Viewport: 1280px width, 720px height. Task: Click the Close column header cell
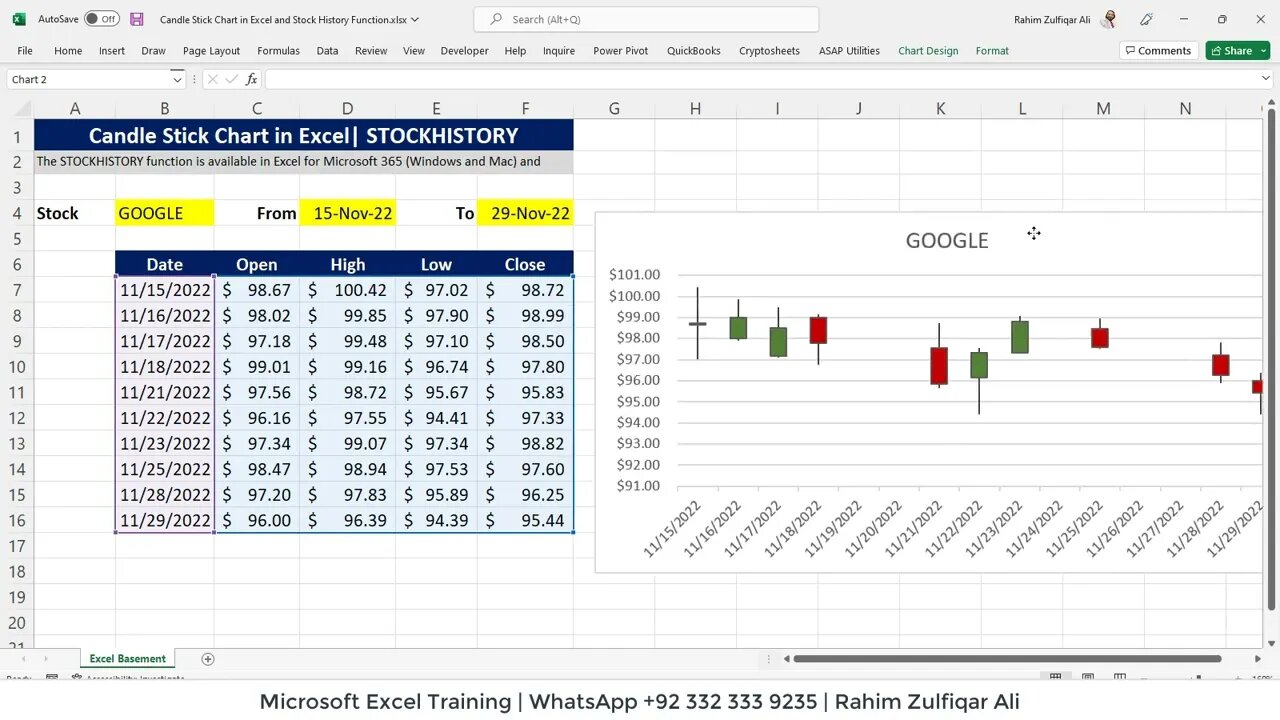(x=525, y=264)
